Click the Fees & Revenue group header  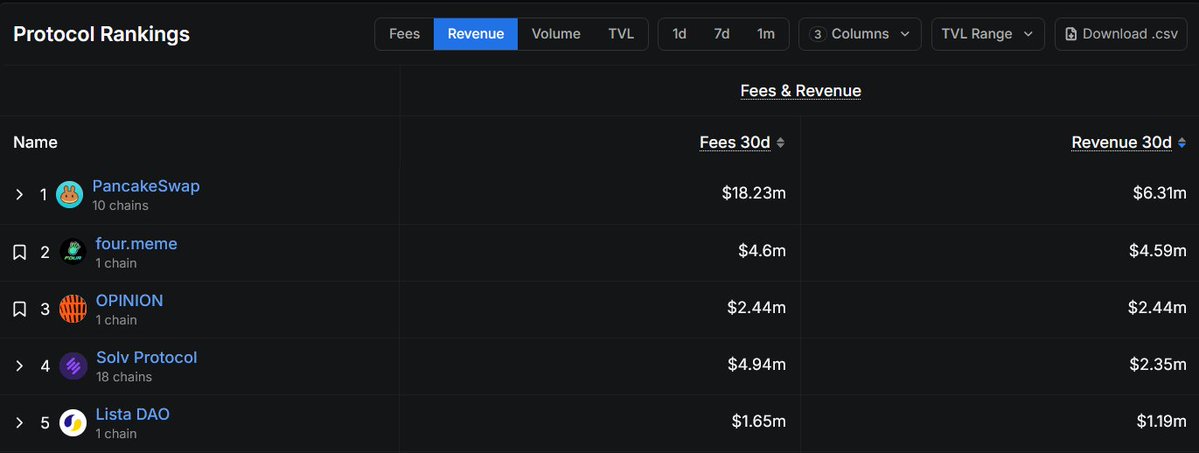pyautogui.click(x=801, y=91)
